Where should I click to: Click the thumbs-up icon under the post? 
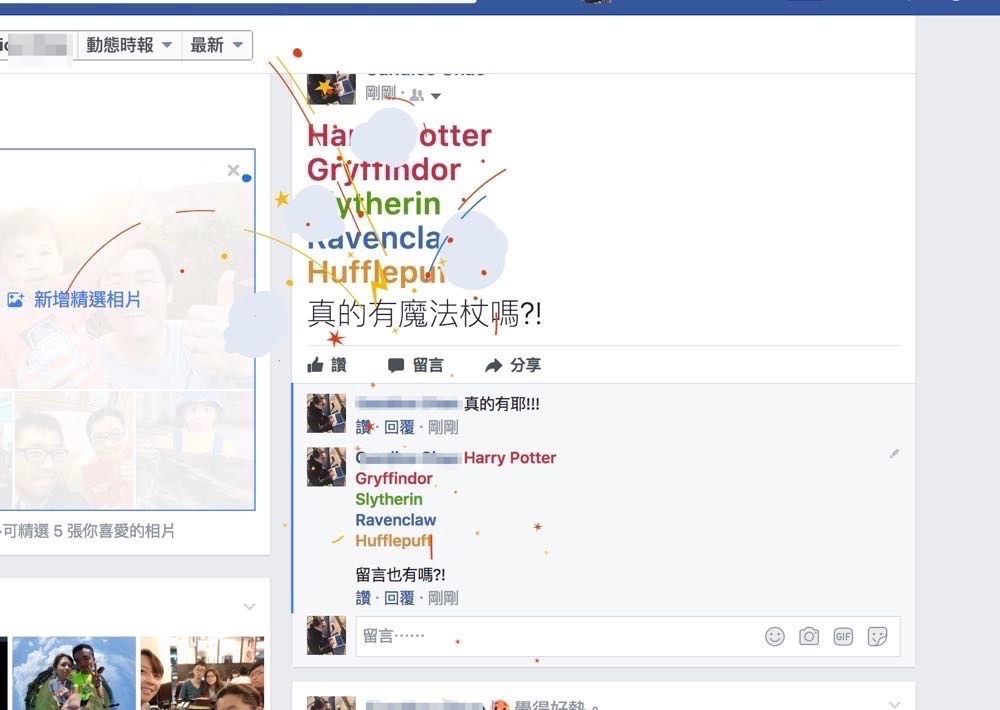pos(316,365)
